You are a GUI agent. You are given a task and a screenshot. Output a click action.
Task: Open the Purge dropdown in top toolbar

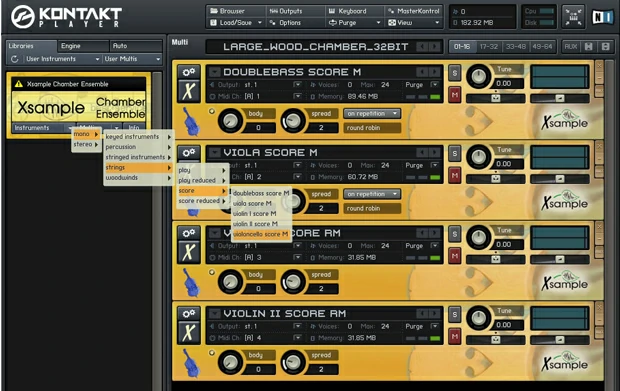coord(355,23)
